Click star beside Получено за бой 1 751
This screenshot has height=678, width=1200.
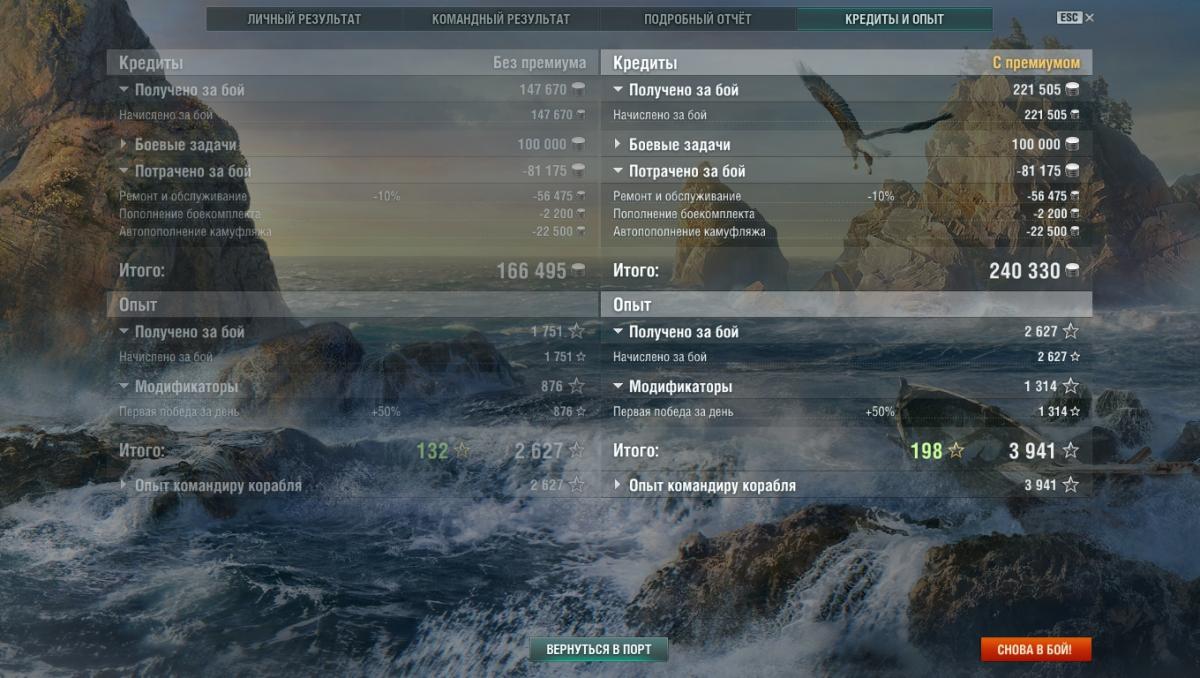tap(577, 332)
